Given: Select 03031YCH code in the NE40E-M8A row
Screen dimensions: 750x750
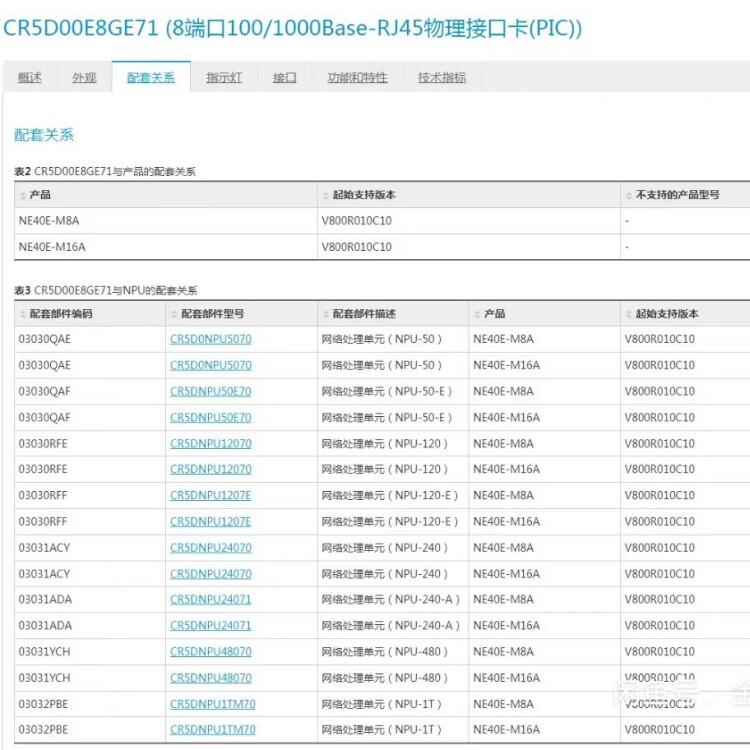Looking at the screenshot, I should point(44,651).
